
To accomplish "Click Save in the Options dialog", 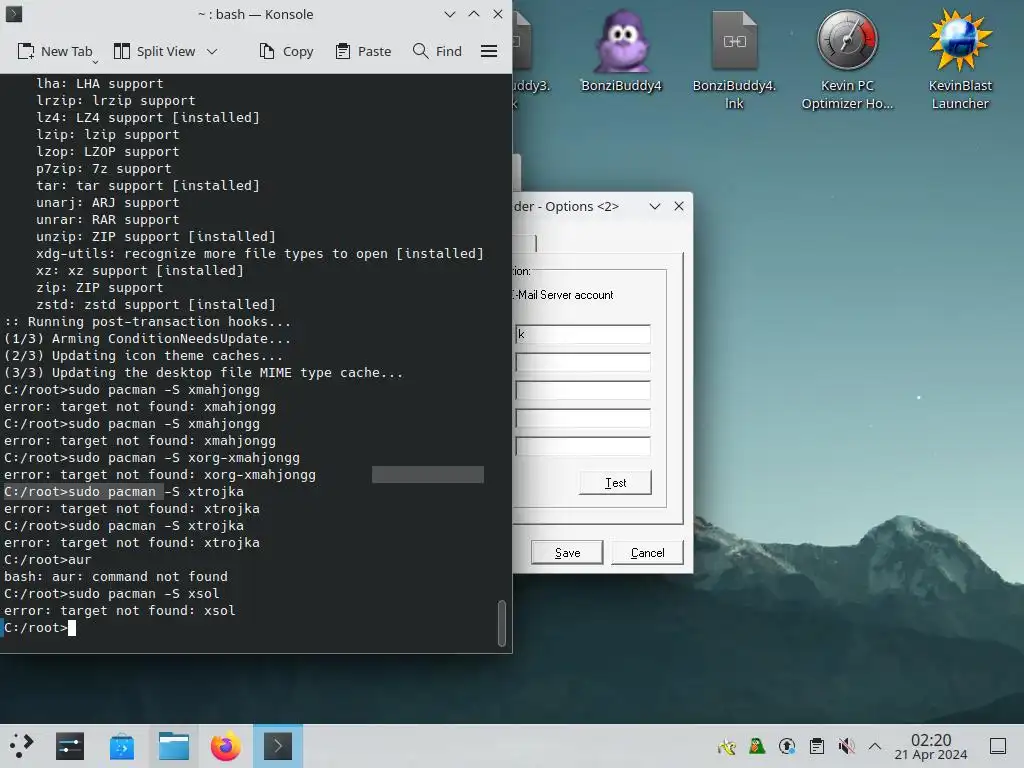I will (x=567, y=552).
